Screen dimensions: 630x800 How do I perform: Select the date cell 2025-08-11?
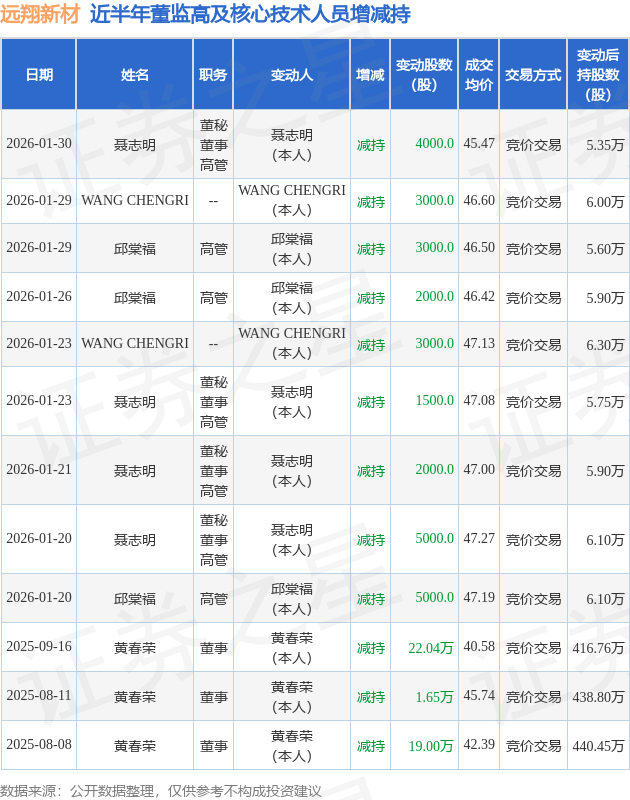click(x=39, y=695)
